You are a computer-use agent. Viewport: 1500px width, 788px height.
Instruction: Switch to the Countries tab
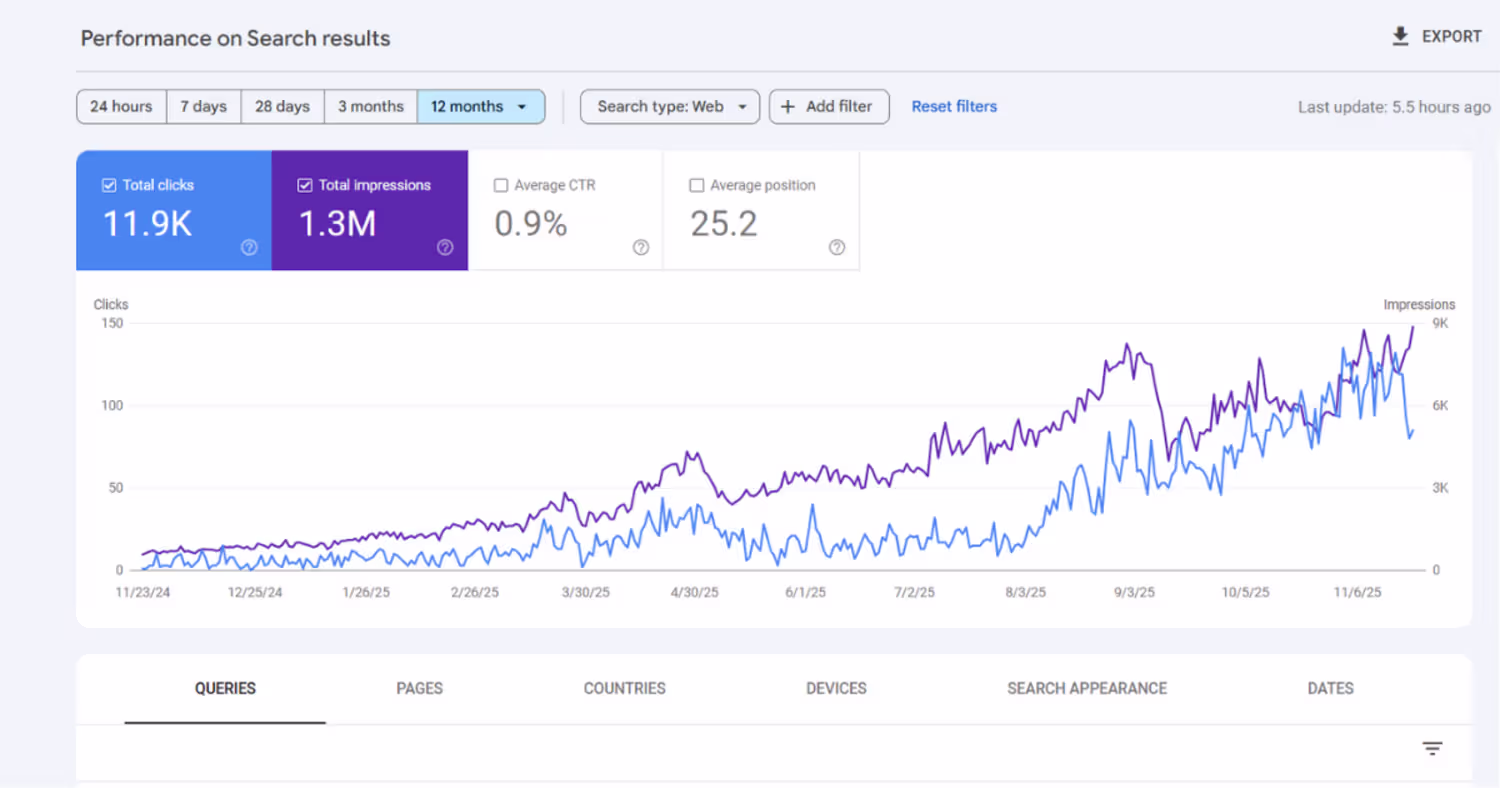coord(625,688)
